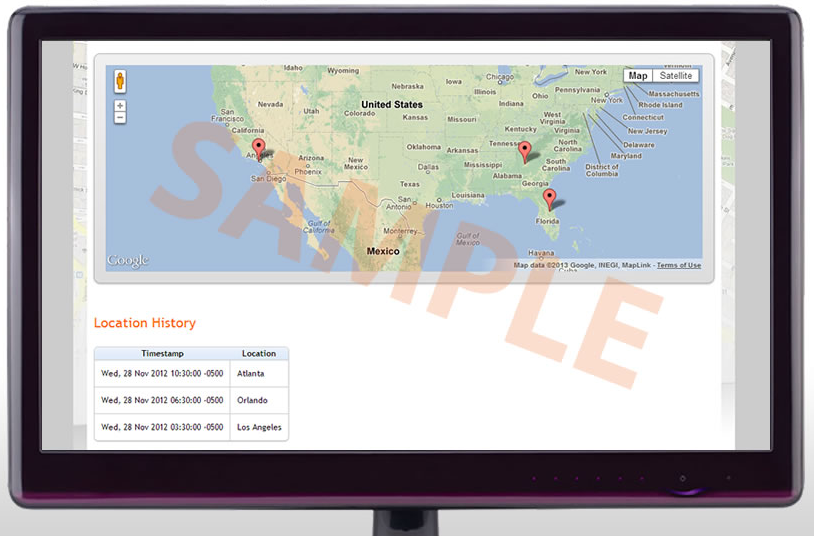Click the 06:30:00 timestamp entry
This screenshot has height=536, width=814.
(162, 401)
